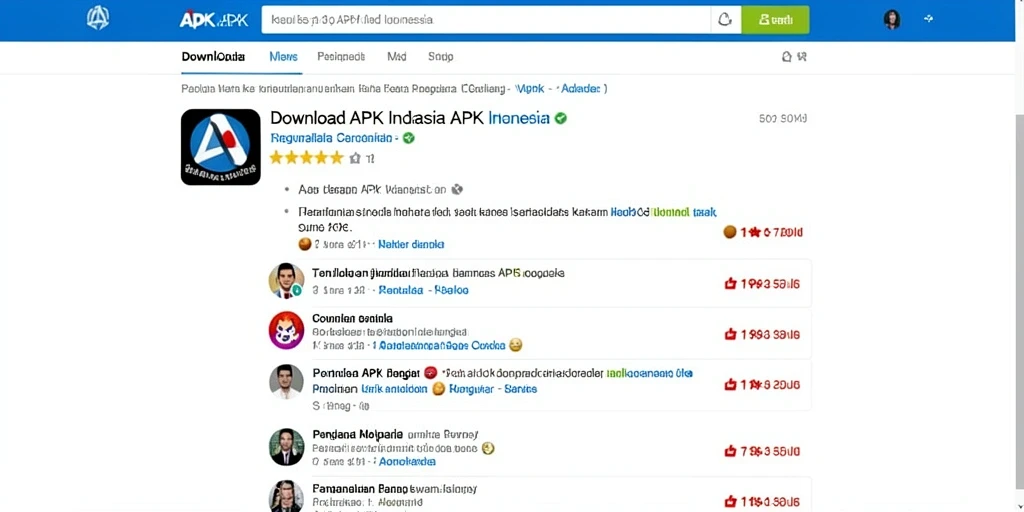Click the sparkle icon beside profile avatar
This screenshot has height=512, width=1024.
click(929, 19)
